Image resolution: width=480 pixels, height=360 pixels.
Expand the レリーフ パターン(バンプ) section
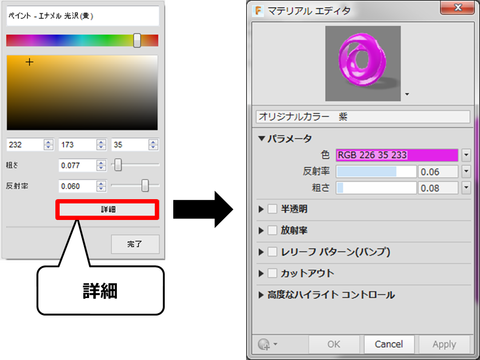click(x=261, y=252)
